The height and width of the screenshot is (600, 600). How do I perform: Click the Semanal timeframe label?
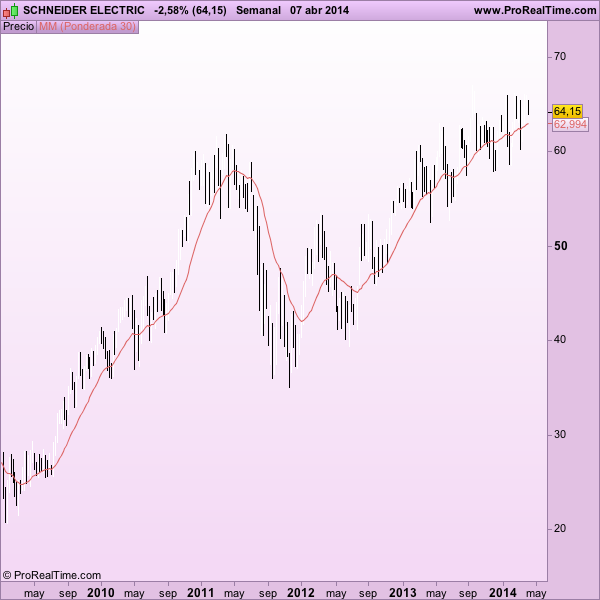click(258, 10)
